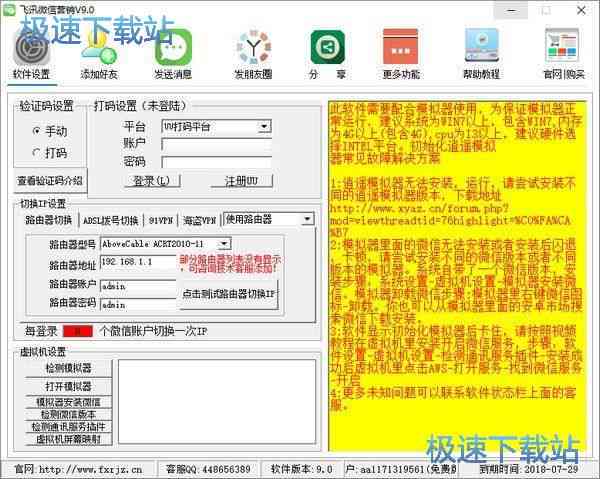Click the 到期时间 2018-07-29 status entry
The height and width of the screenshot is (479, 600).
(530, 469)
